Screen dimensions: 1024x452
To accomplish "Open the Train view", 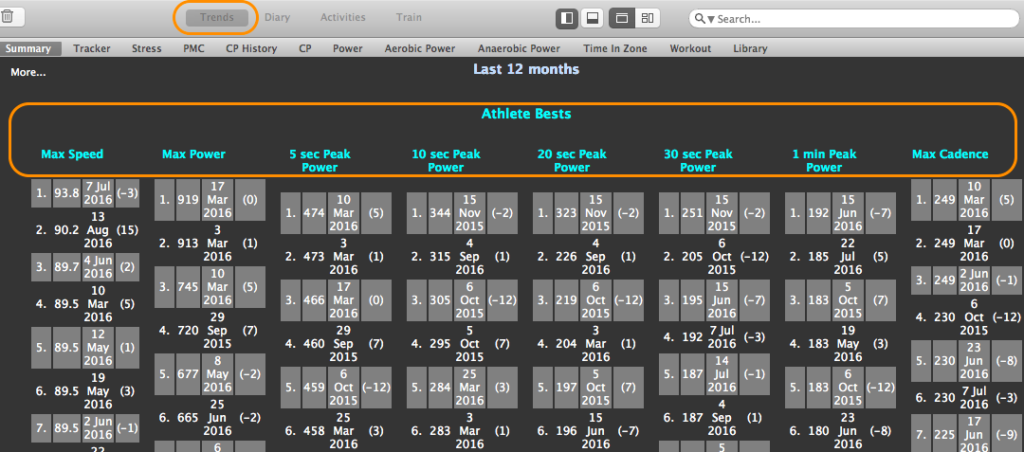I will (x=408, y=18).
